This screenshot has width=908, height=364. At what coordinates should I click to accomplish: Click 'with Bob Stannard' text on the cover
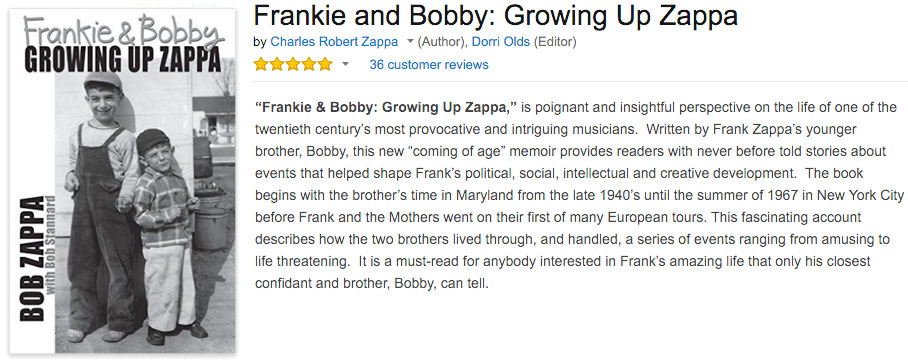[51, 245]
